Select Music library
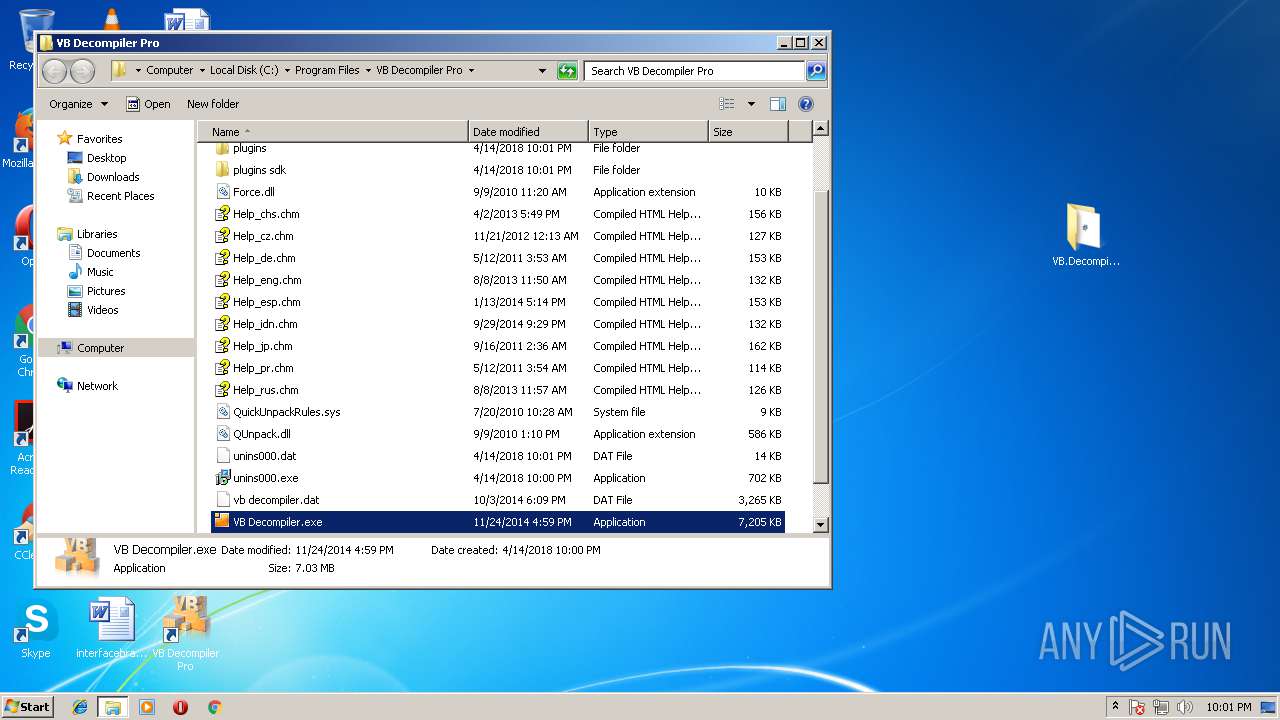Viewport: 1280px width, 720px height. click(90, 272)
